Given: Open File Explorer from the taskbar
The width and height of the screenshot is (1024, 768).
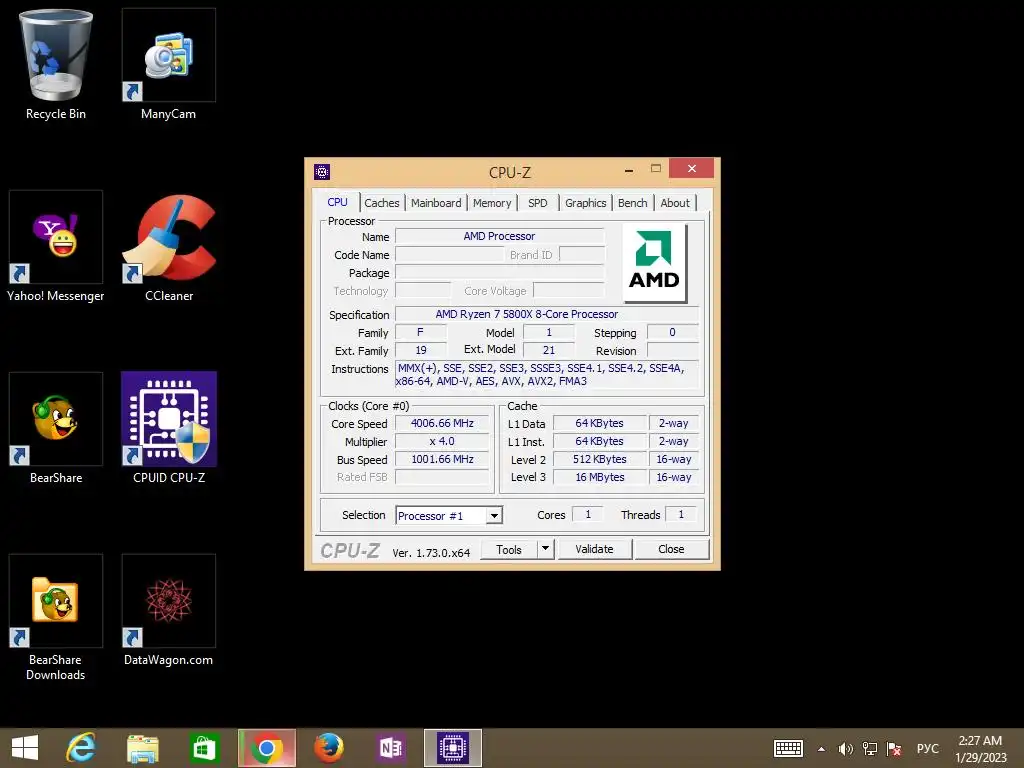Looking at the screenshot, I should coord(143,748).
